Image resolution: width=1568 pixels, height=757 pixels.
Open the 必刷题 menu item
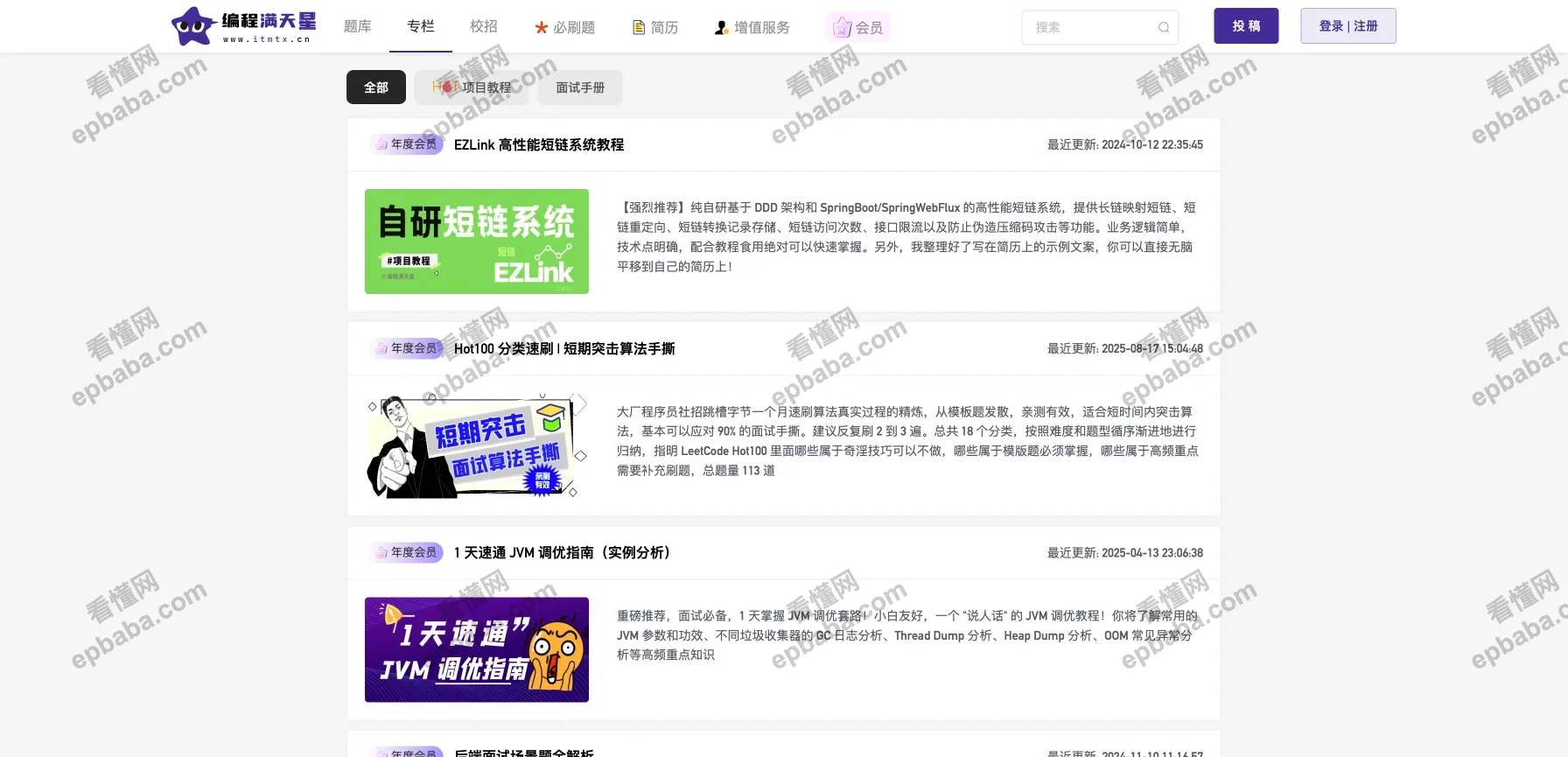[564, 27]
